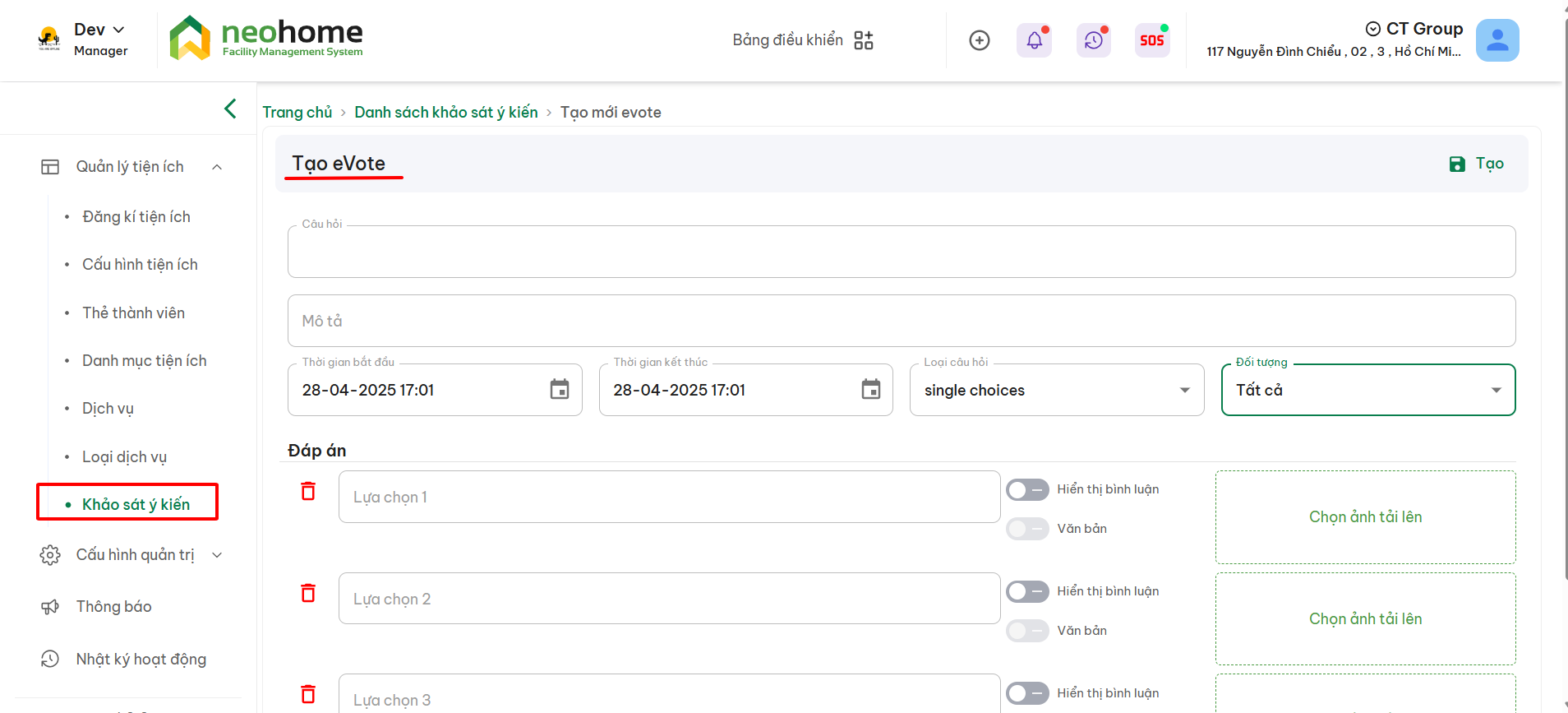1568x713 pixels.
Task: Open the CT Group building selector
Action: [1334, 39]
